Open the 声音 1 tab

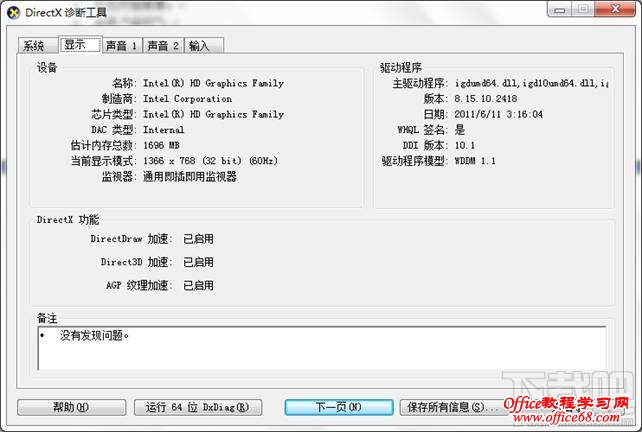click(x=122, y=45)
